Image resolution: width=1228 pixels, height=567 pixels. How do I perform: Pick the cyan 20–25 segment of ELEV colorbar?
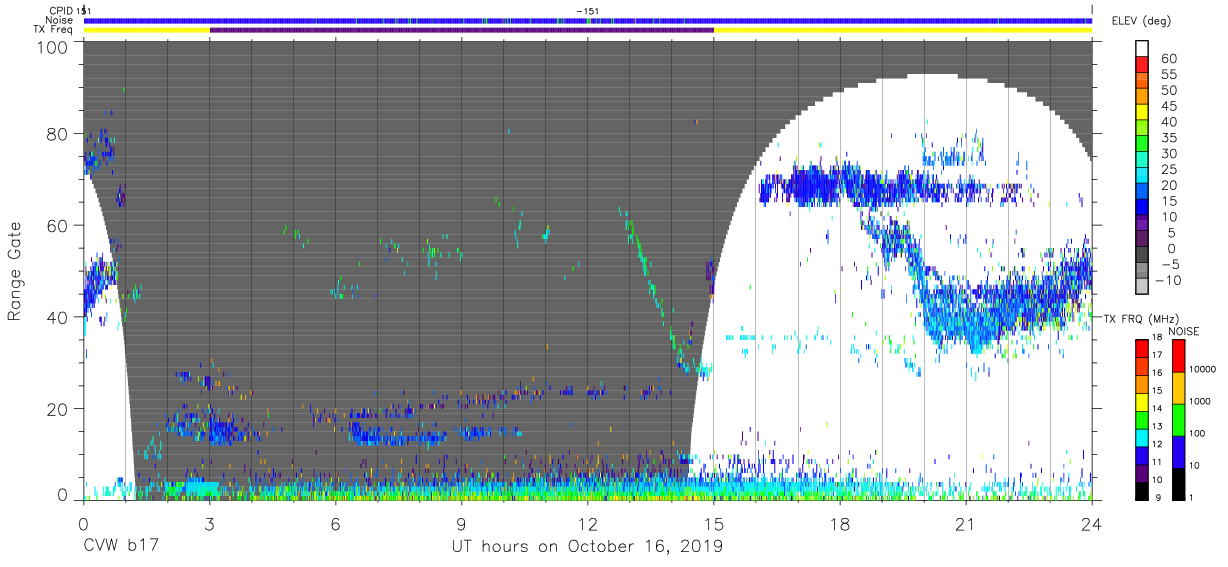pos(1144,177)
